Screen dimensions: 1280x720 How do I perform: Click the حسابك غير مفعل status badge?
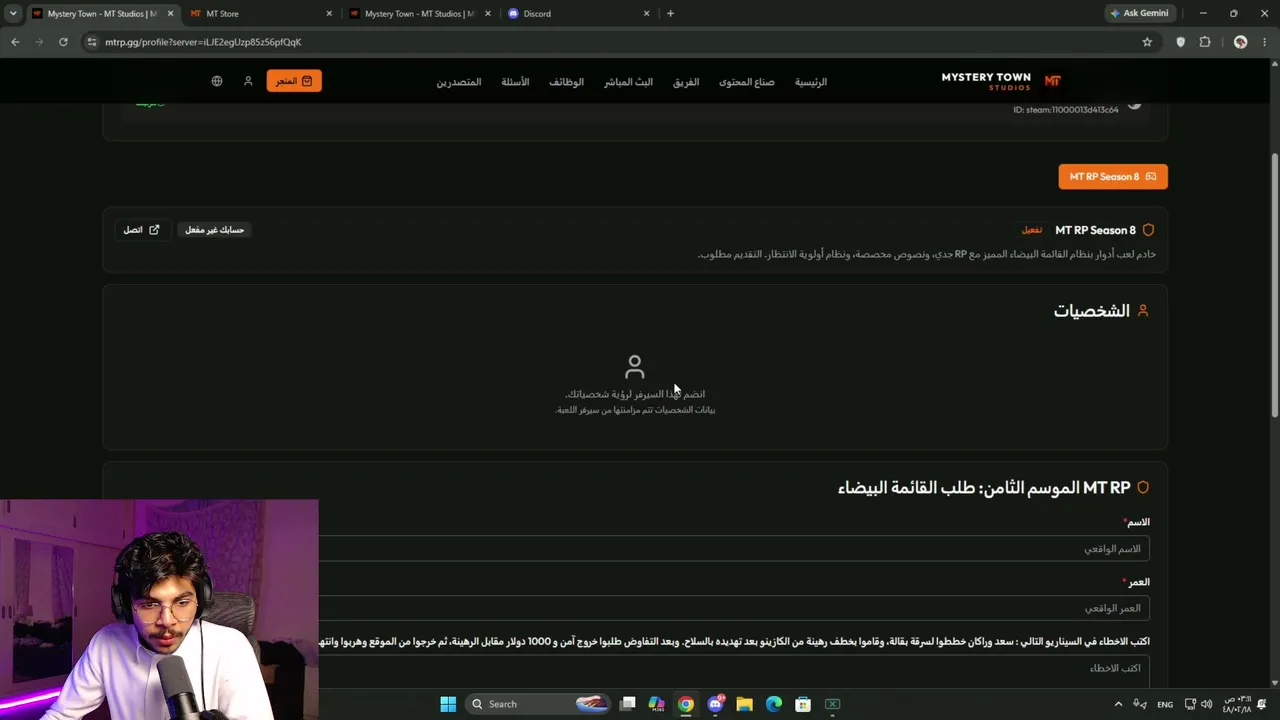[214, 230]
